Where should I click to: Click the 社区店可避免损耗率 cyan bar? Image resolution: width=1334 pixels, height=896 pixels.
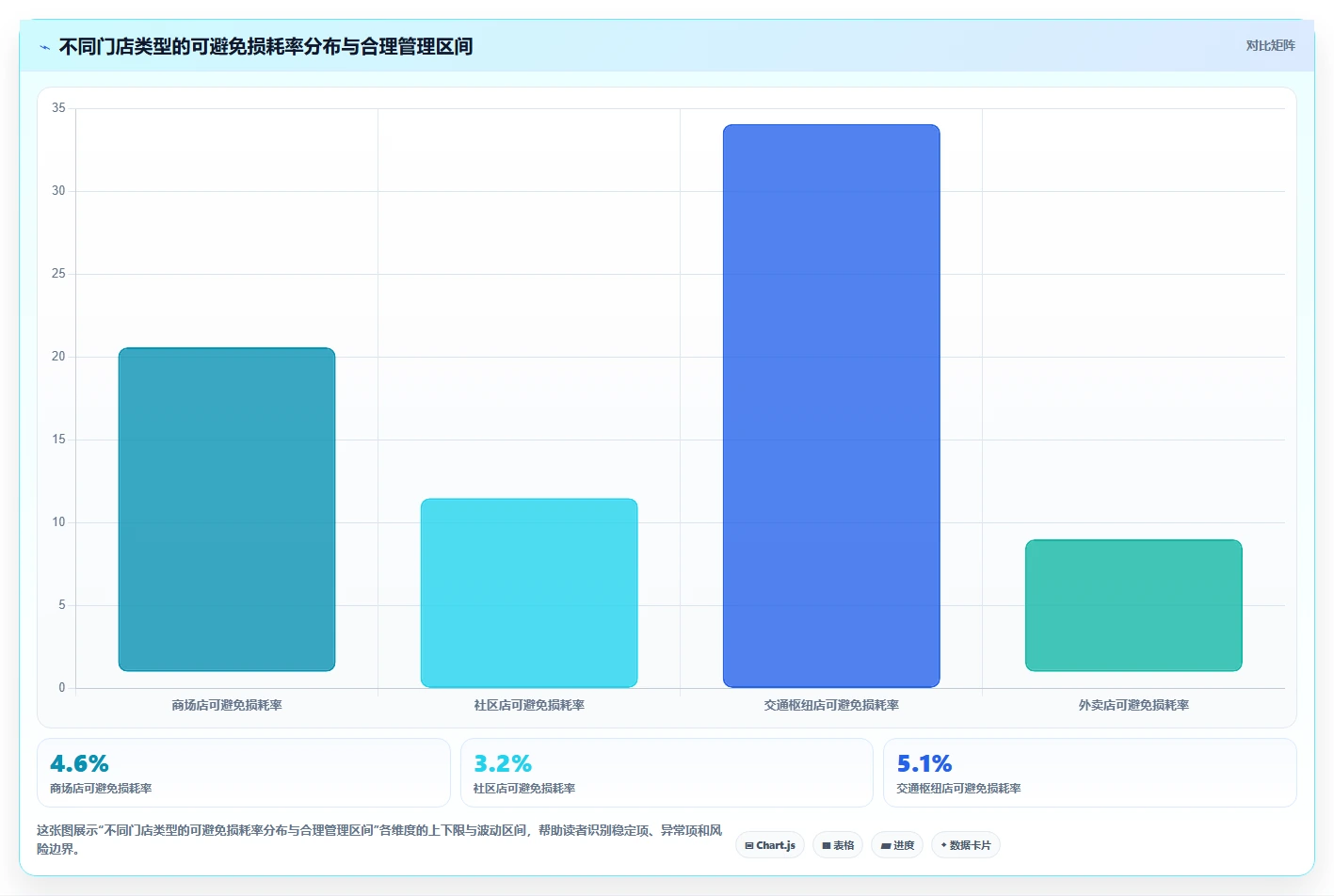(x=529, y=593)
